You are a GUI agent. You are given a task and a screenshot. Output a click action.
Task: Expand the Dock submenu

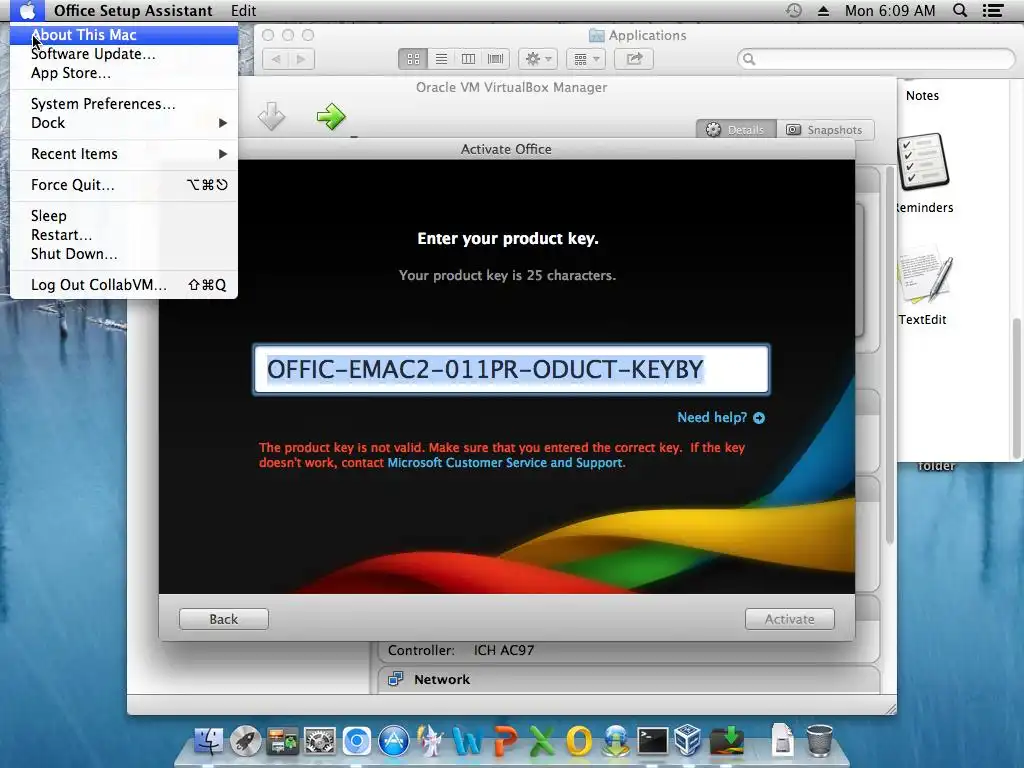pos(123,123)
